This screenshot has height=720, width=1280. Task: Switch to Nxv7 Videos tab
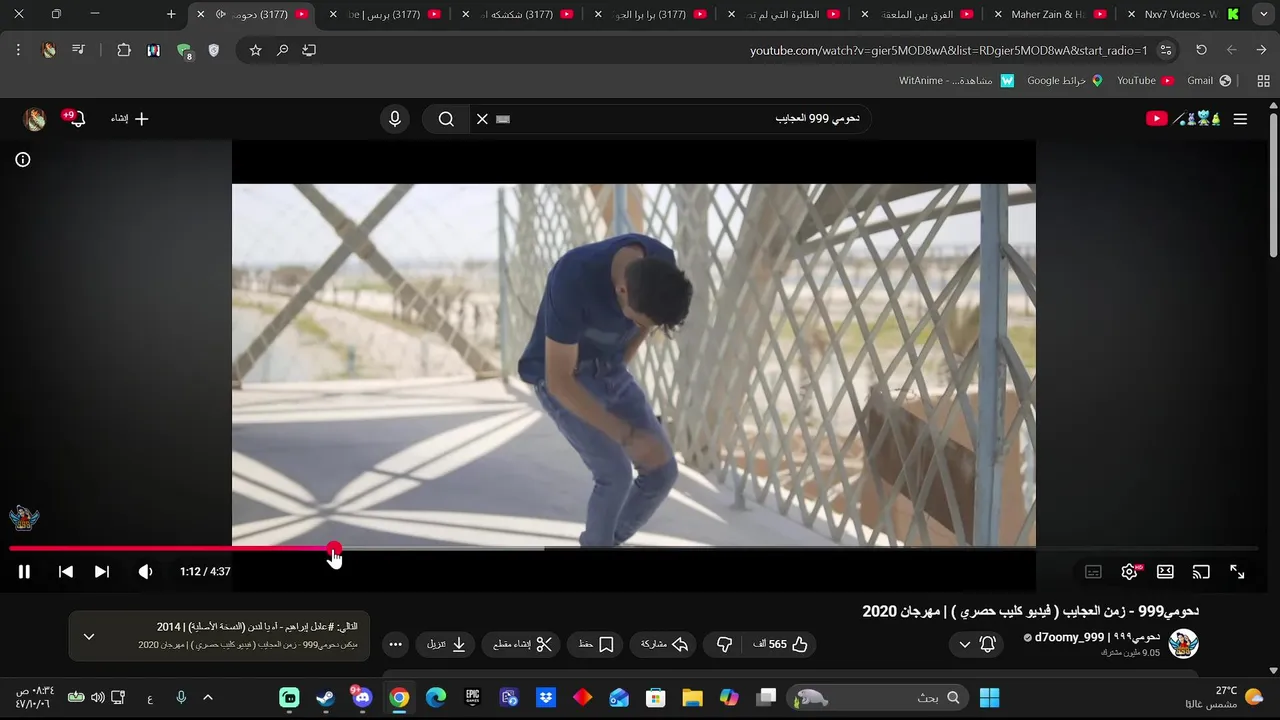click(x=1184, y=15)
